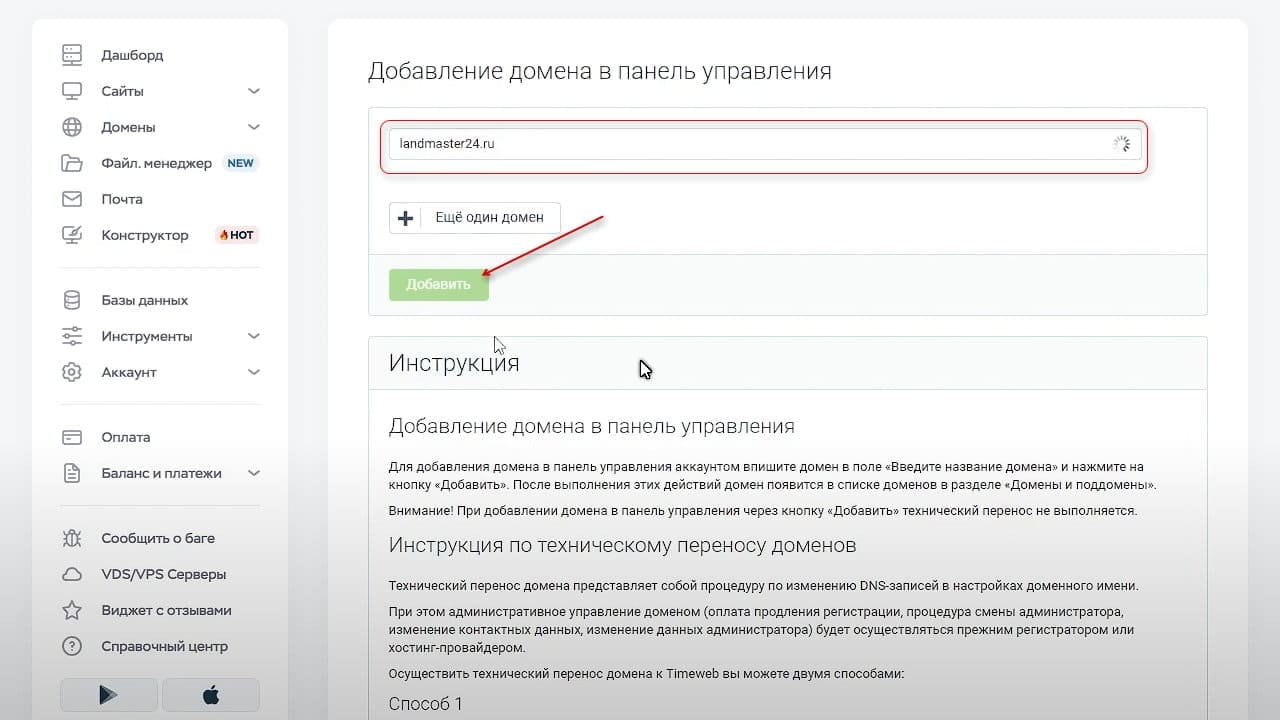Expand the Домены submenu chevron
This screenshot has height=720, width=1280.
(254, 127)
